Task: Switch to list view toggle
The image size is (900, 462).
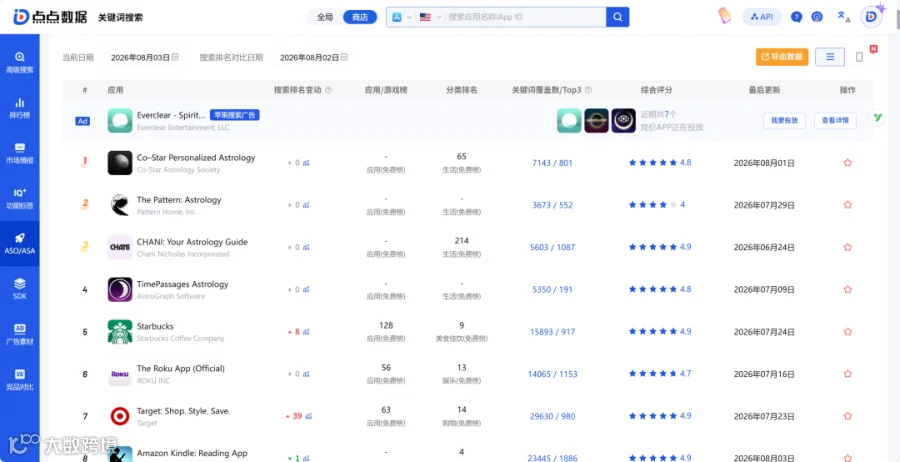Action: [x=829, y=57]
